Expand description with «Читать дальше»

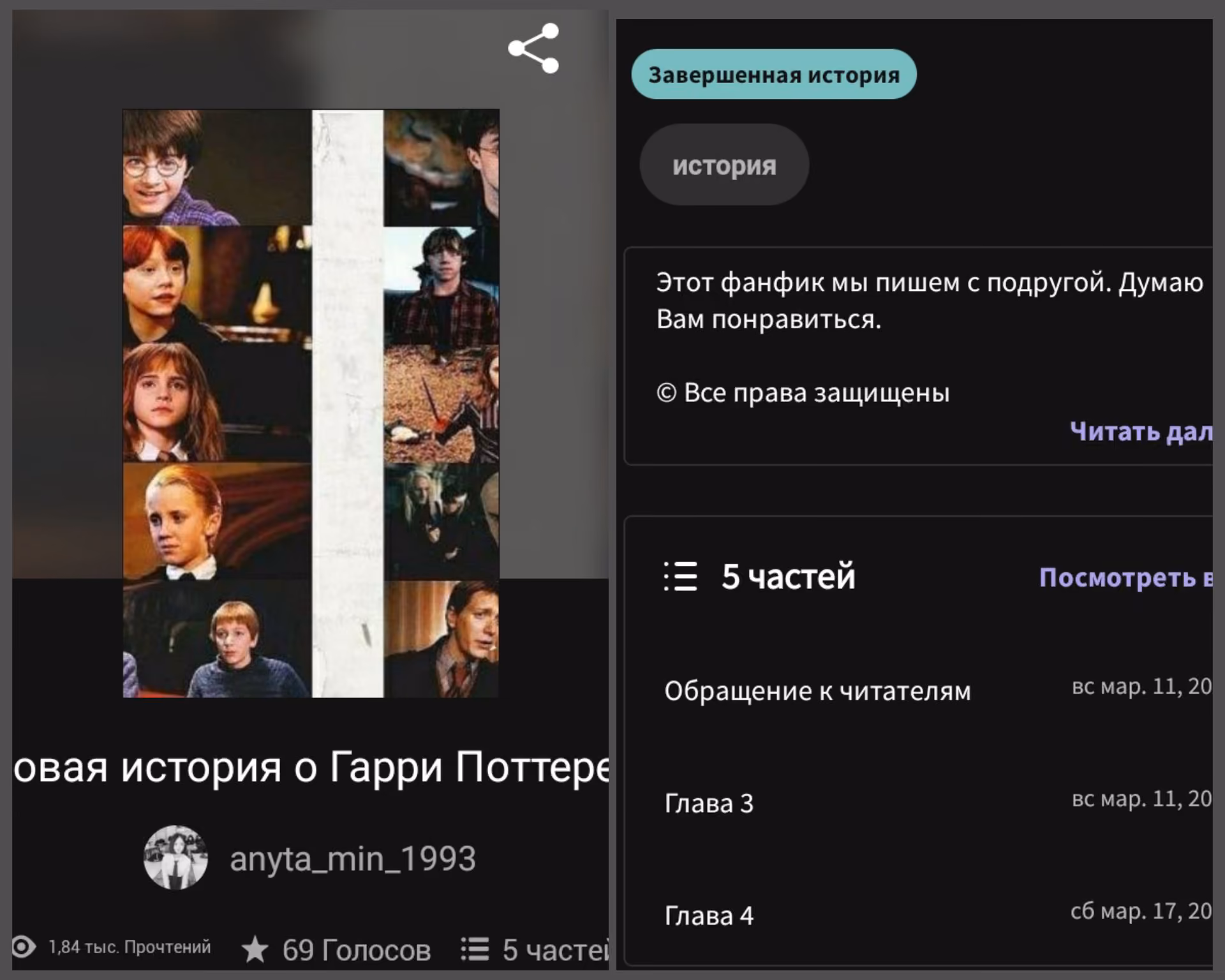coord(1141,432)
